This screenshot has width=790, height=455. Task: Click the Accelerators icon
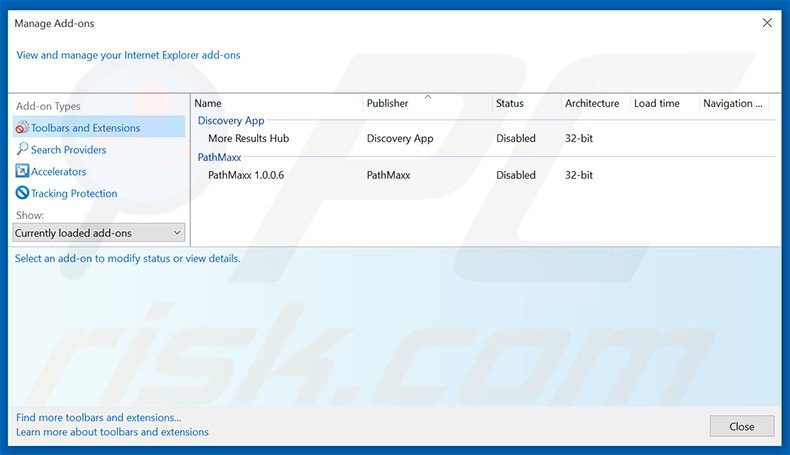(x=22, y=172)
